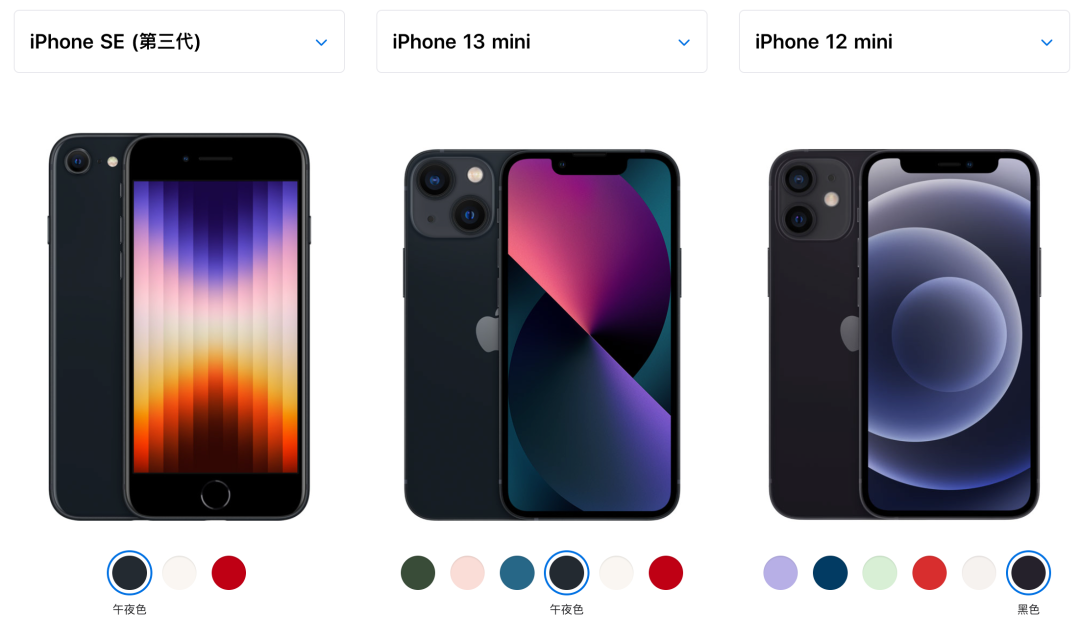Pick dark blue color for iPhone 12 mini
Screen dimensions: 1080x639
pyautogui.click(x=830, y=572)
